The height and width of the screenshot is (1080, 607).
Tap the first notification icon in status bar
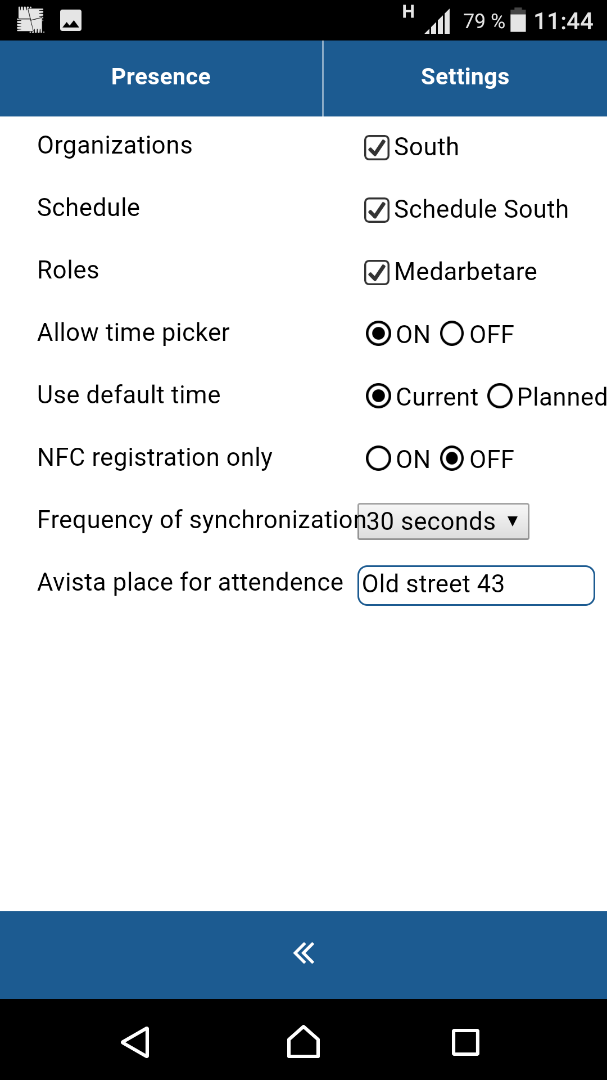pos(30,21)
